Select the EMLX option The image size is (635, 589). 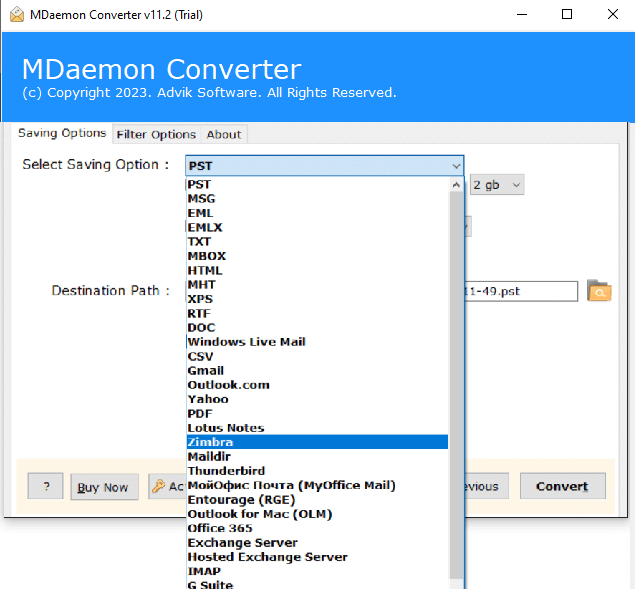point(318,227)
